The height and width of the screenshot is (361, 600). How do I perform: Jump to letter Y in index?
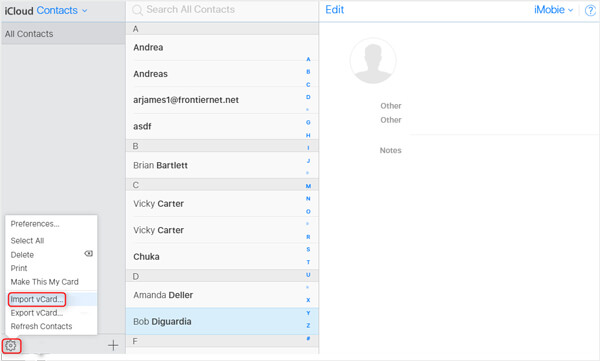308,313
